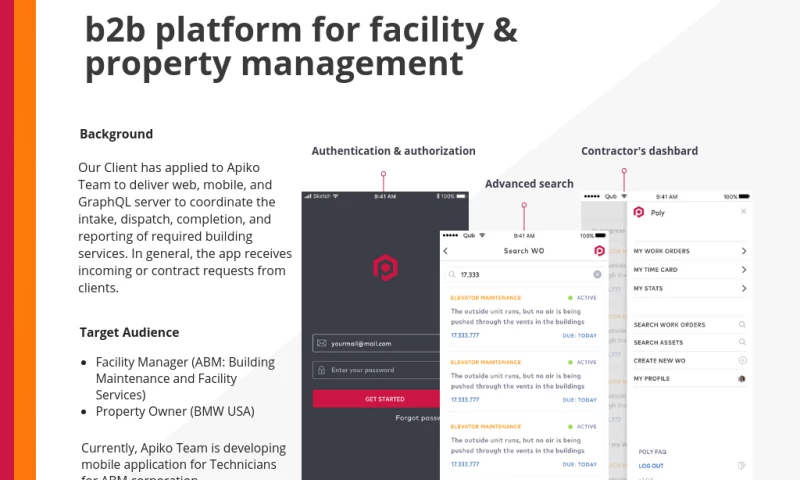Image resolution: width=800 pixels, height=480 pixels.
Task: Click the red Poly logo on login screen
Action: coord(385,267)
